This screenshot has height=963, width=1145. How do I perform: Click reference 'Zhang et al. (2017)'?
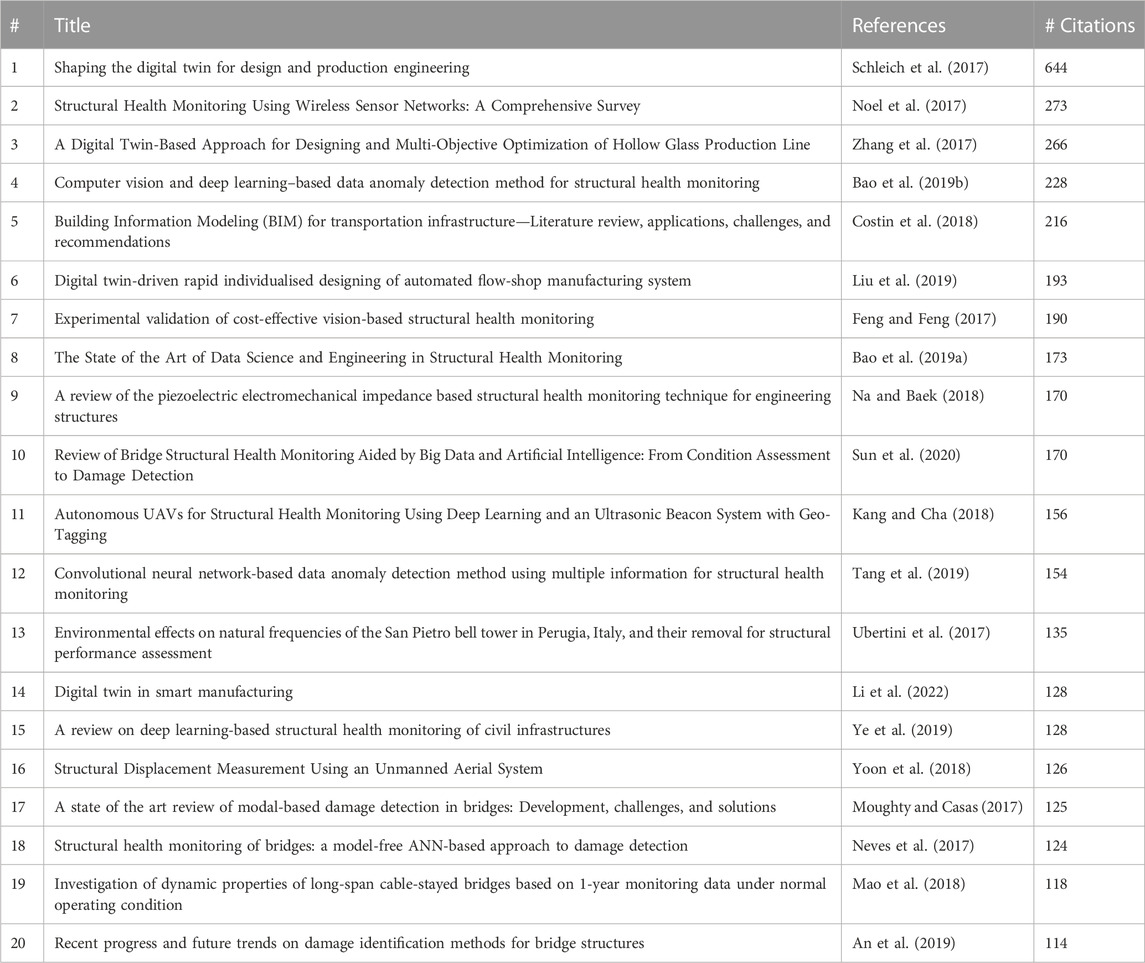pos(914,145)
